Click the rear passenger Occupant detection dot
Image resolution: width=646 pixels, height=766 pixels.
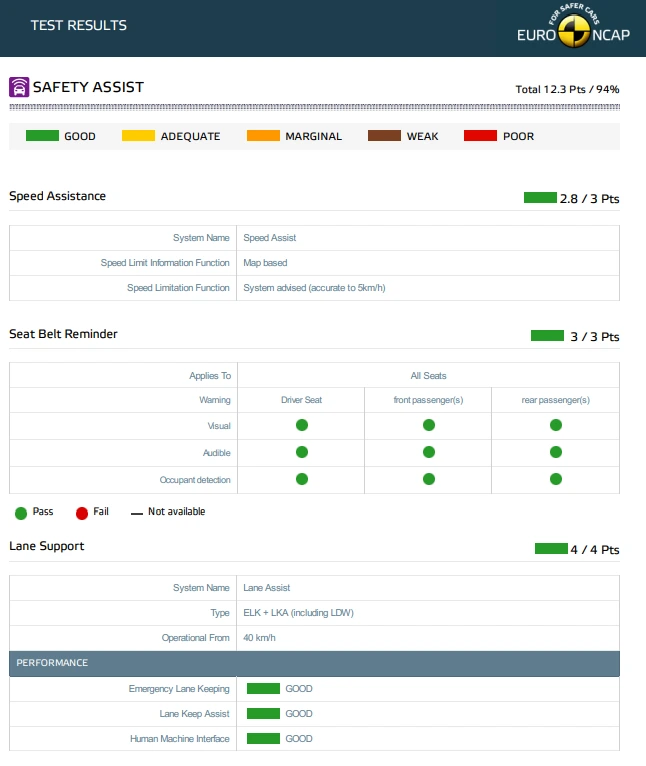556,479
